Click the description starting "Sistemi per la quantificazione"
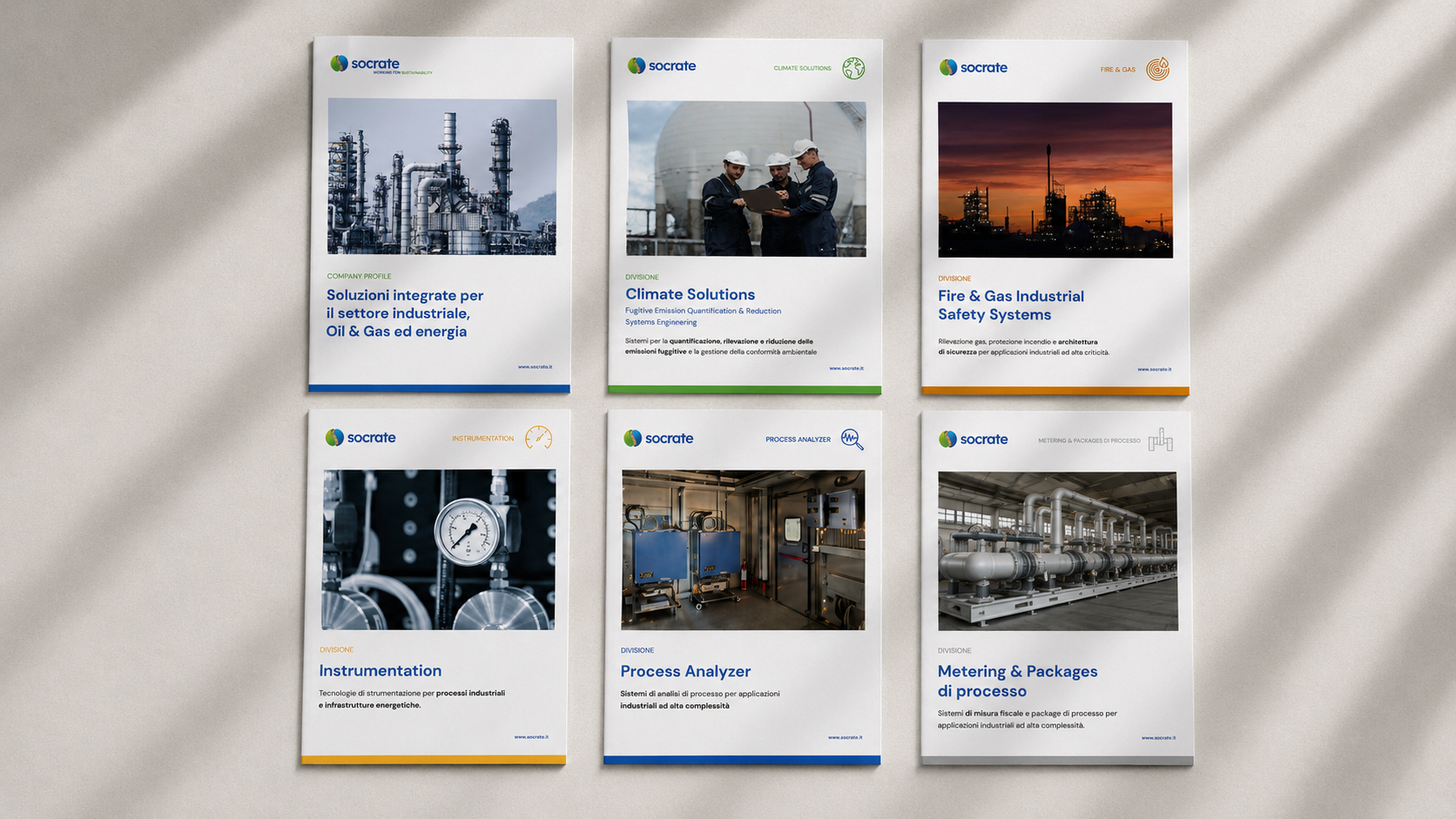1456x819 pixels. coord(721,346)
